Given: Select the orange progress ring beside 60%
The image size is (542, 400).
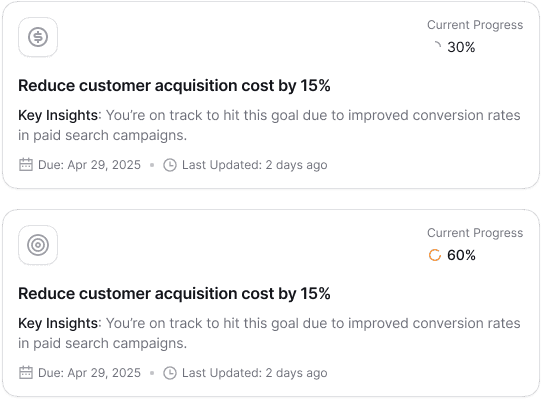Looking at the screenshot, I should [435, 255].
